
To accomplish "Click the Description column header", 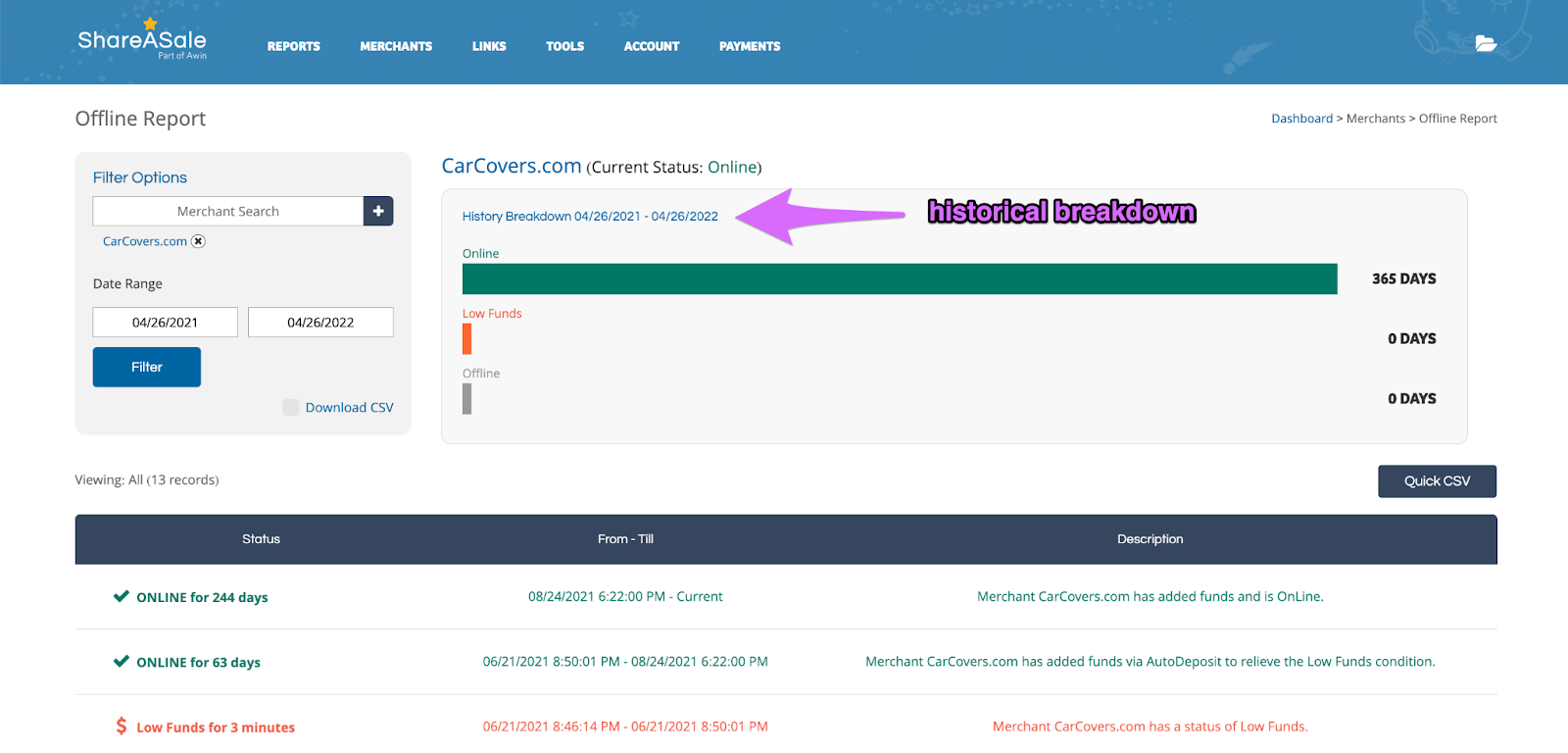I will click(1151, 539).
